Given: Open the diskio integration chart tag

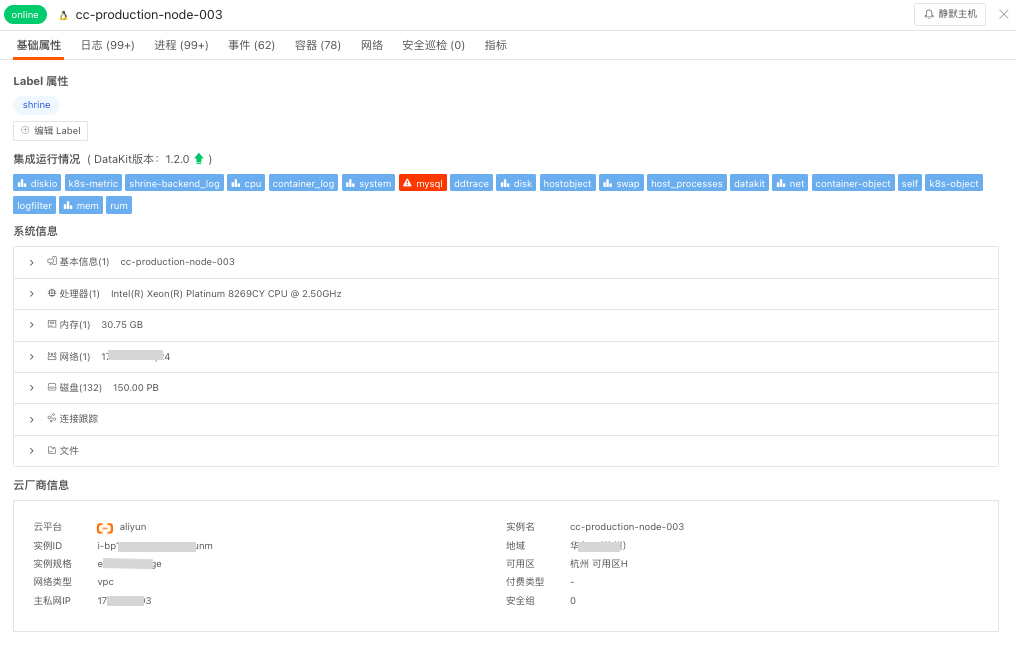Looking at the screenshot, I should tap(37, 183).
